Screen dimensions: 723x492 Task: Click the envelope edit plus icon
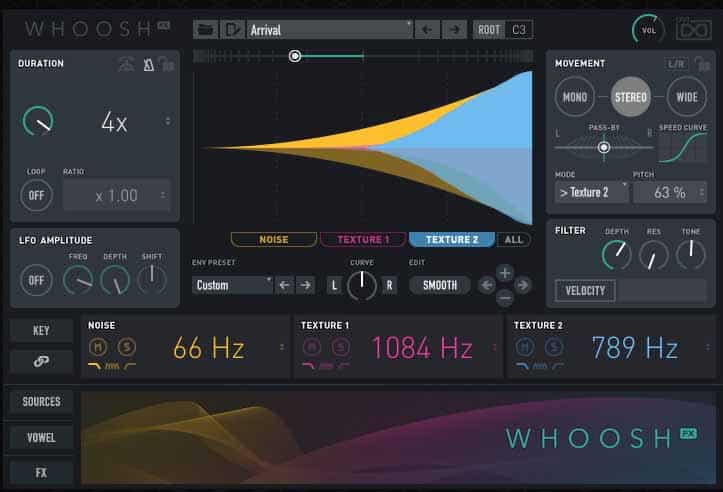[505, 273]
